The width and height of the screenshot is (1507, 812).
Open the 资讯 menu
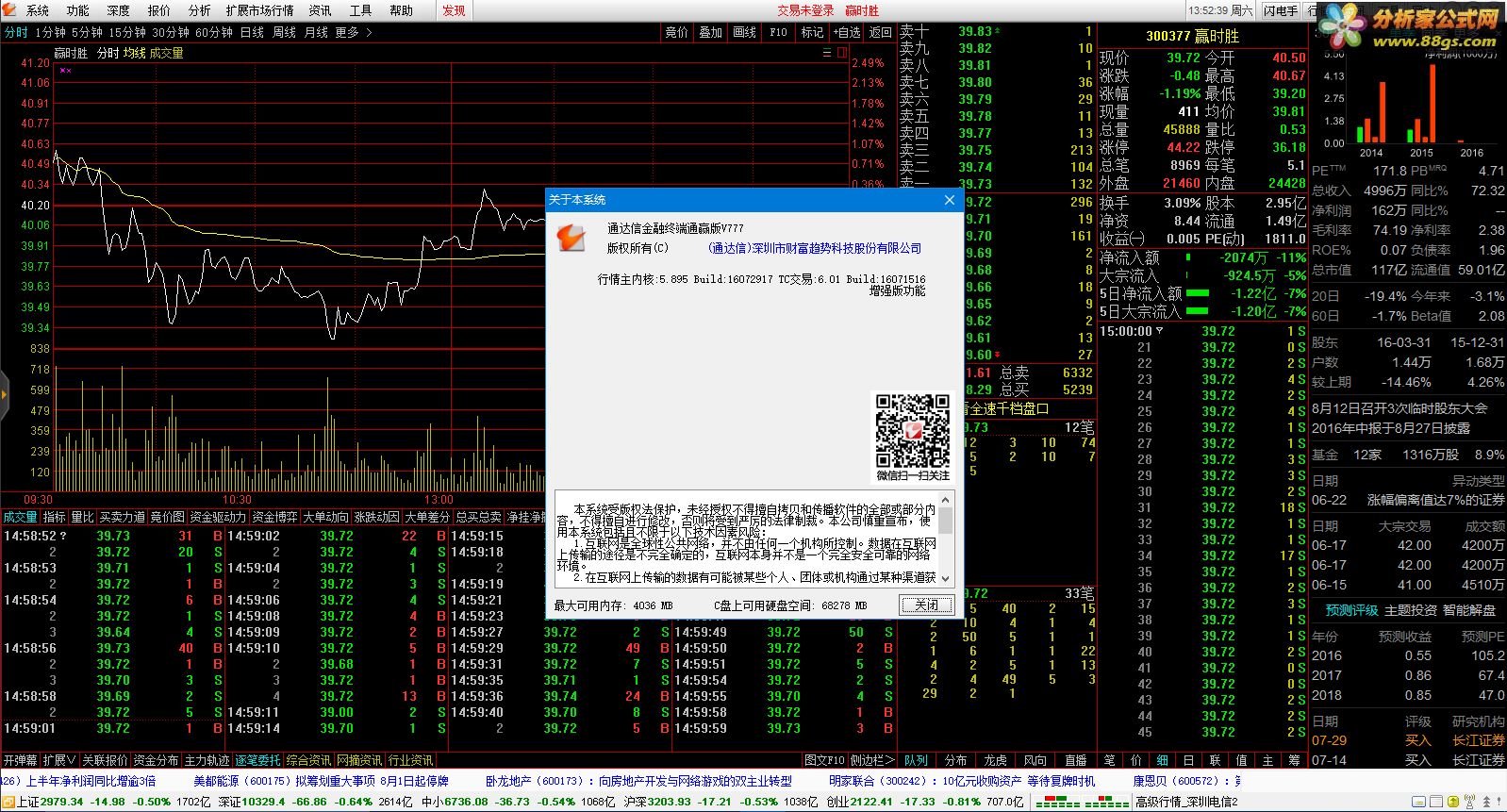click(321, 10)
